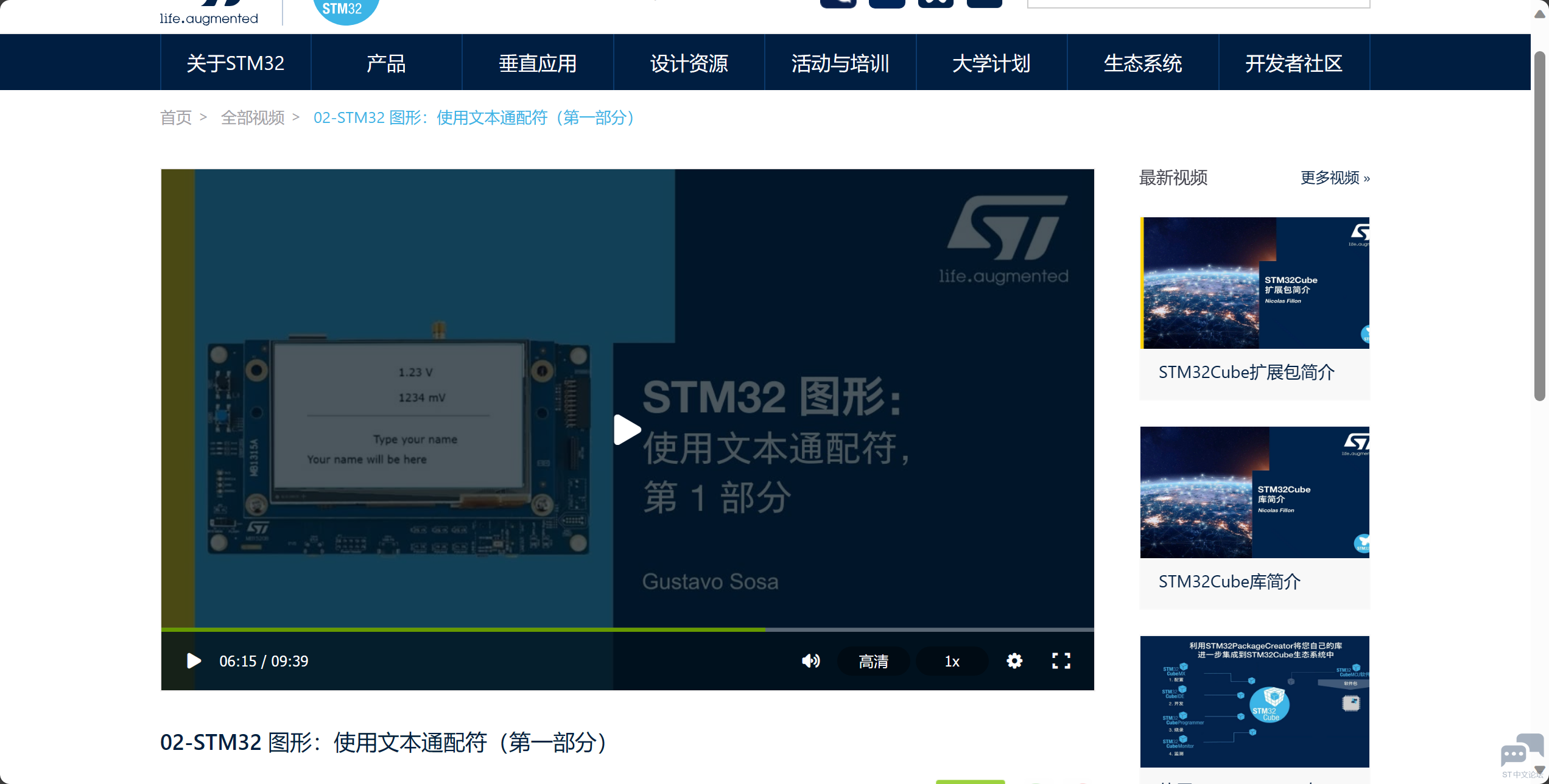This screenshot has width=1549, height=784.
Task: Click the large play button in the video center
Action: [627, 430]
